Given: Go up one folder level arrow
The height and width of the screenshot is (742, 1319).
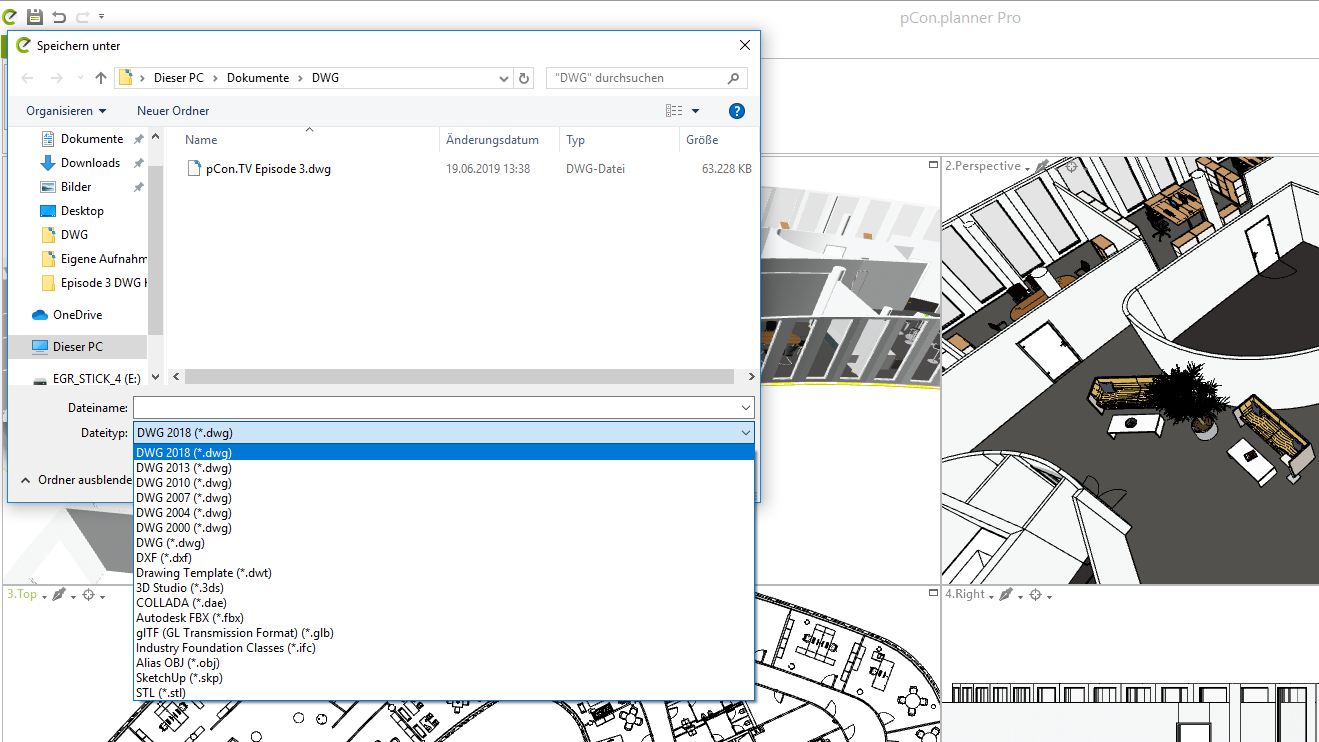Looking at the screenshot, I should click(101, 78).
